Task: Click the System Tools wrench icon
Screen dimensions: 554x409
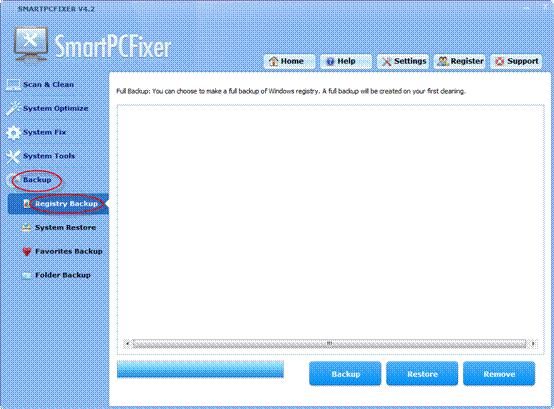Action: [x=13, y=156]
